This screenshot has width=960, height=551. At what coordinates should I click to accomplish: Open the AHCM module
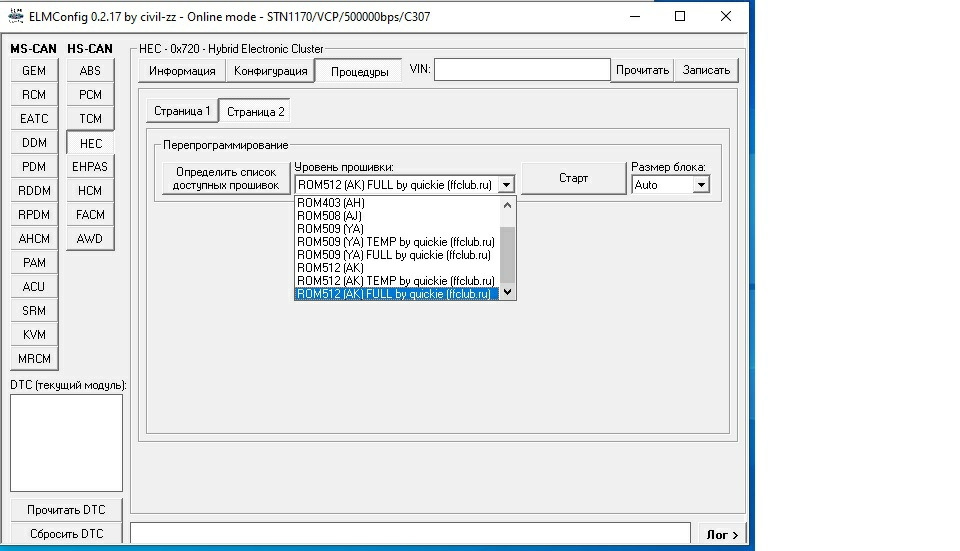pos(34,238)
